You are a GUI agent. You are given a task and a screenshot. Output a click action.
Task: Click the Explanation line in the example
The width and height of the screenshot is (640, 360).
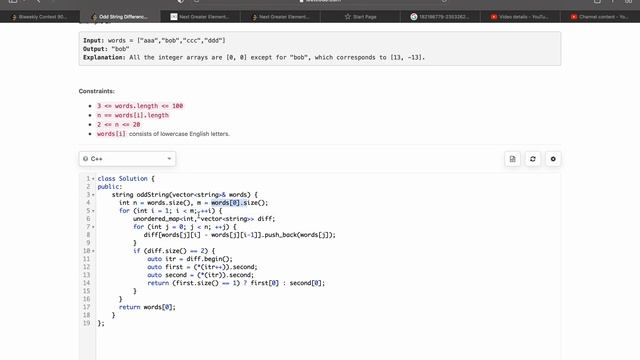(254, 58)
